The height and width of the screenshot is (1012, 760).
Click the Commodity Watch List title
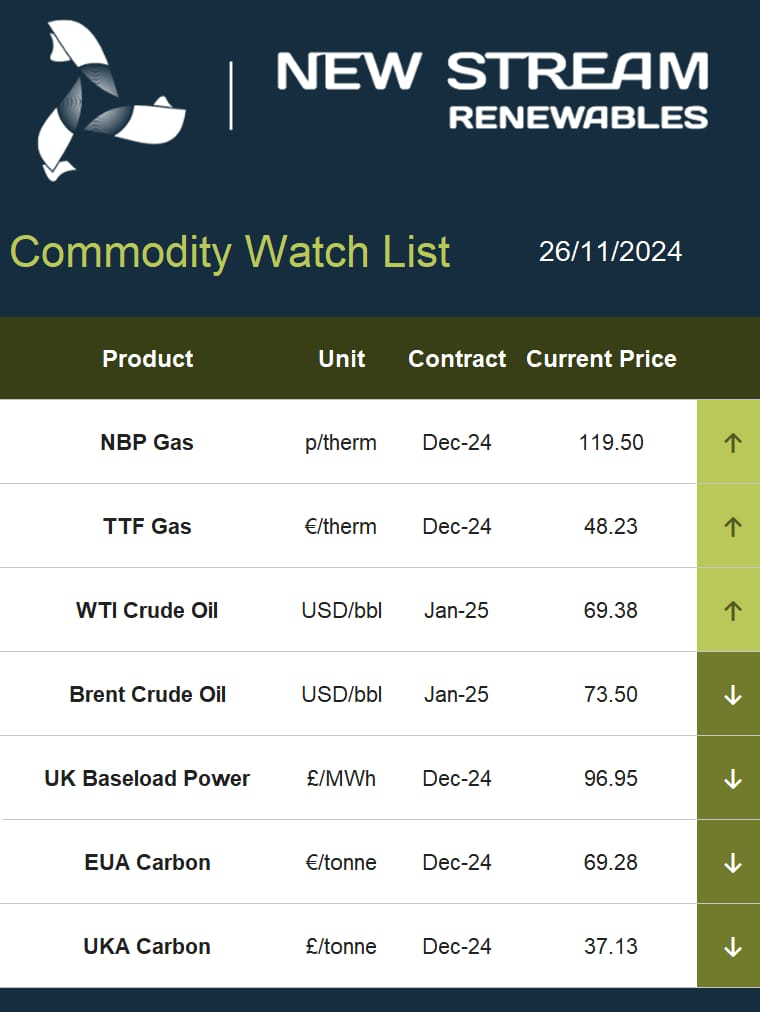point(230,252)
